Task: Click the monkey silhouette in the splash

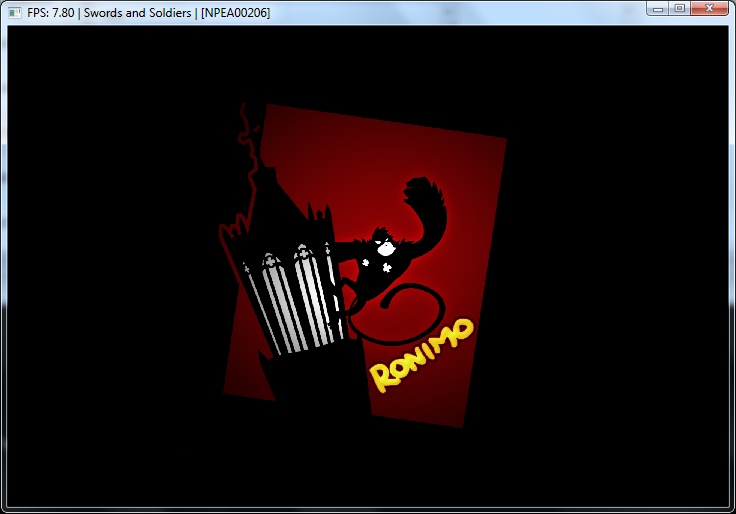Action: pos(392,261)
